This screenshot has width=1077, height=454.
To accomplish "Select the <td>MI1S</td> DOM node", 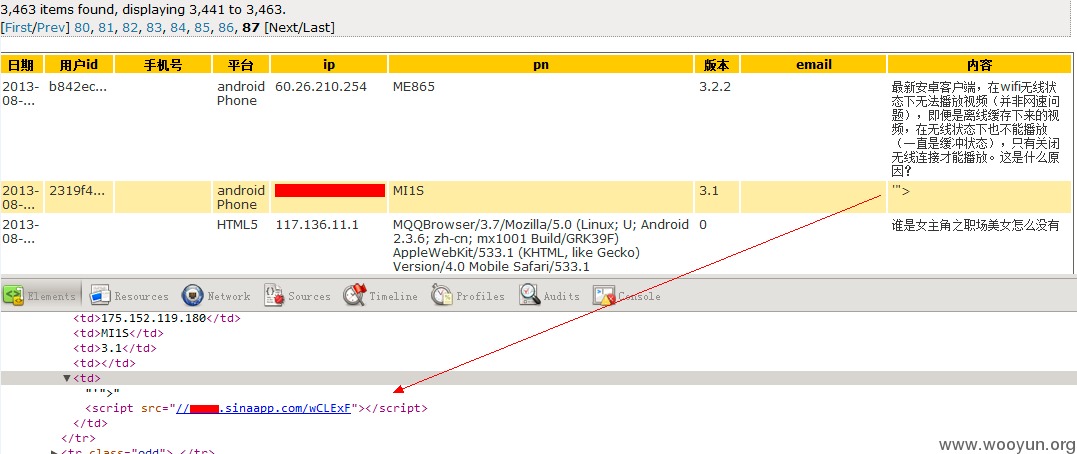I will pos(118,333).
